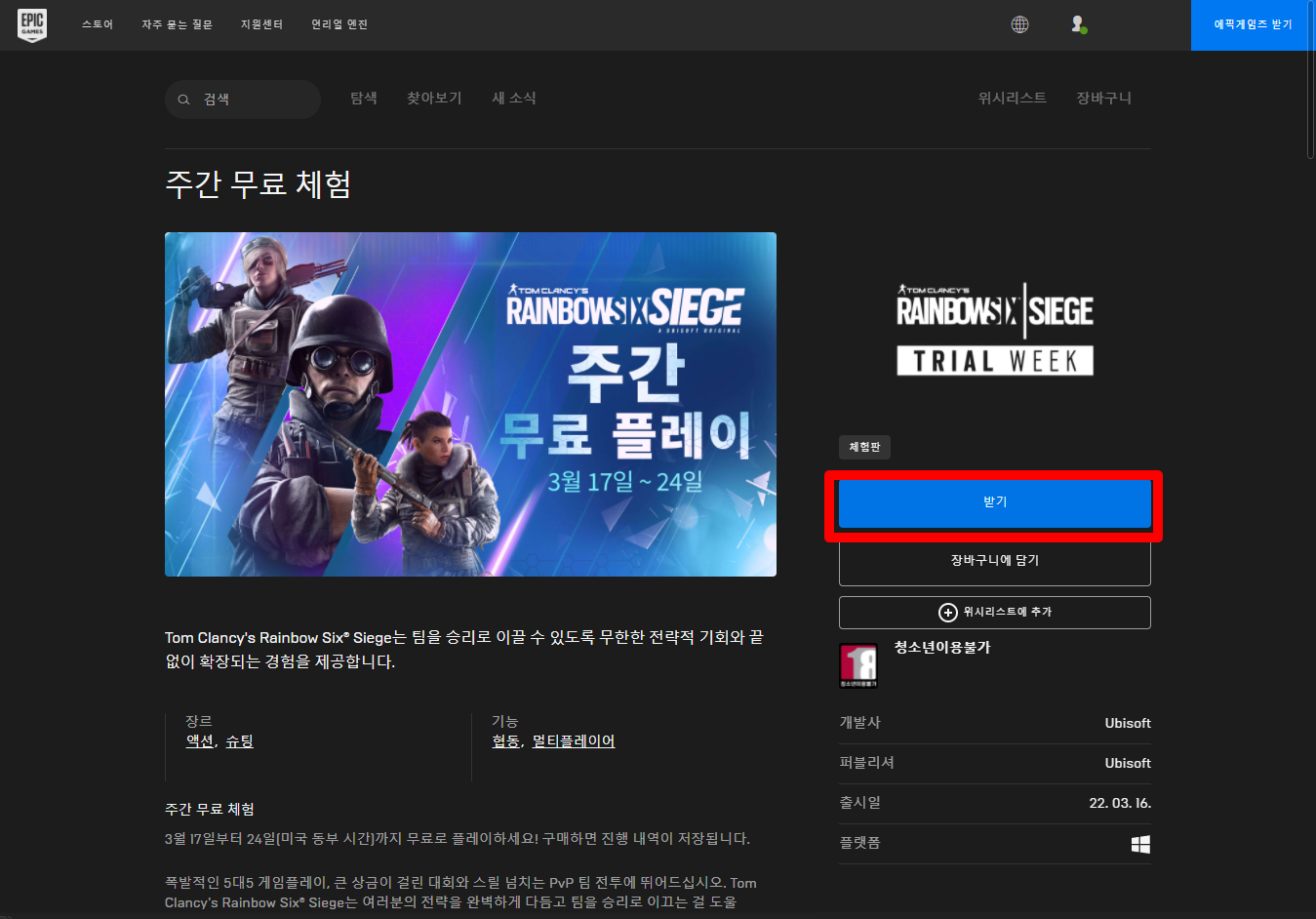Open the 멀티플레이어 feature link
The height and width of the screenshot is (919, 1316).
574,741
